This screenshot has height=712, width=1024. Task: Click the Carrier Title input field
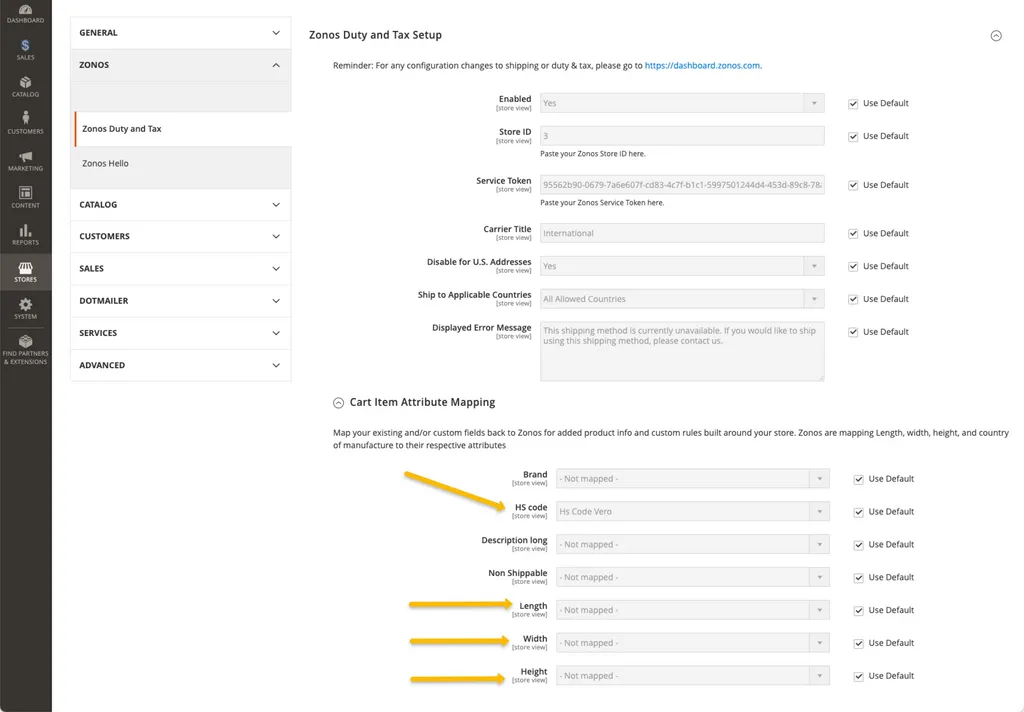(682, 233)
